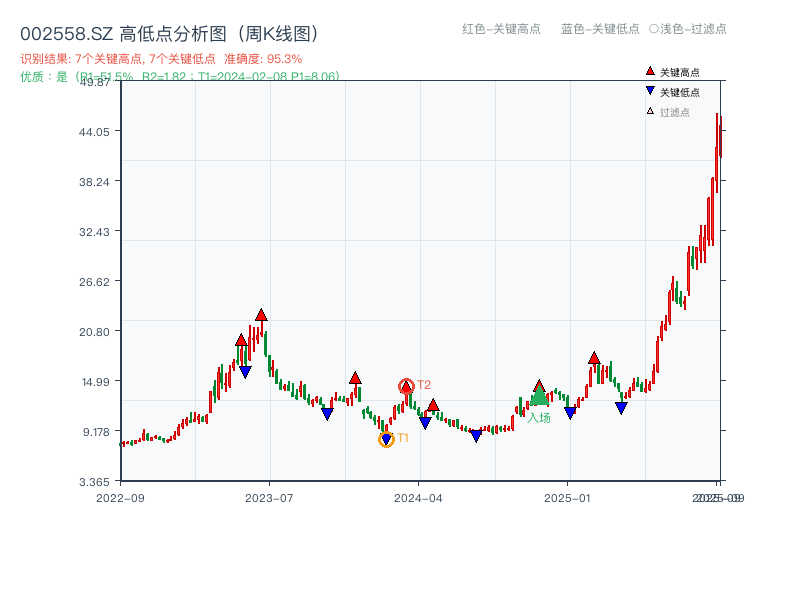Click the 浅色-过滤点 header note
Screen dimensions: 800x600
click(x=688, y=29)
